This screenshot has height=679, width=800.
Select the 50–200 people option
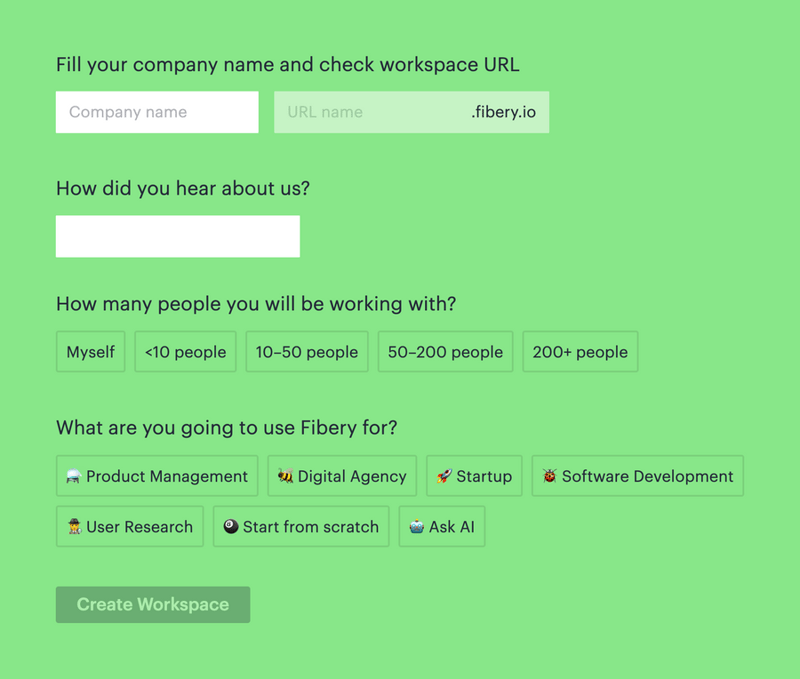coord(445,351)
